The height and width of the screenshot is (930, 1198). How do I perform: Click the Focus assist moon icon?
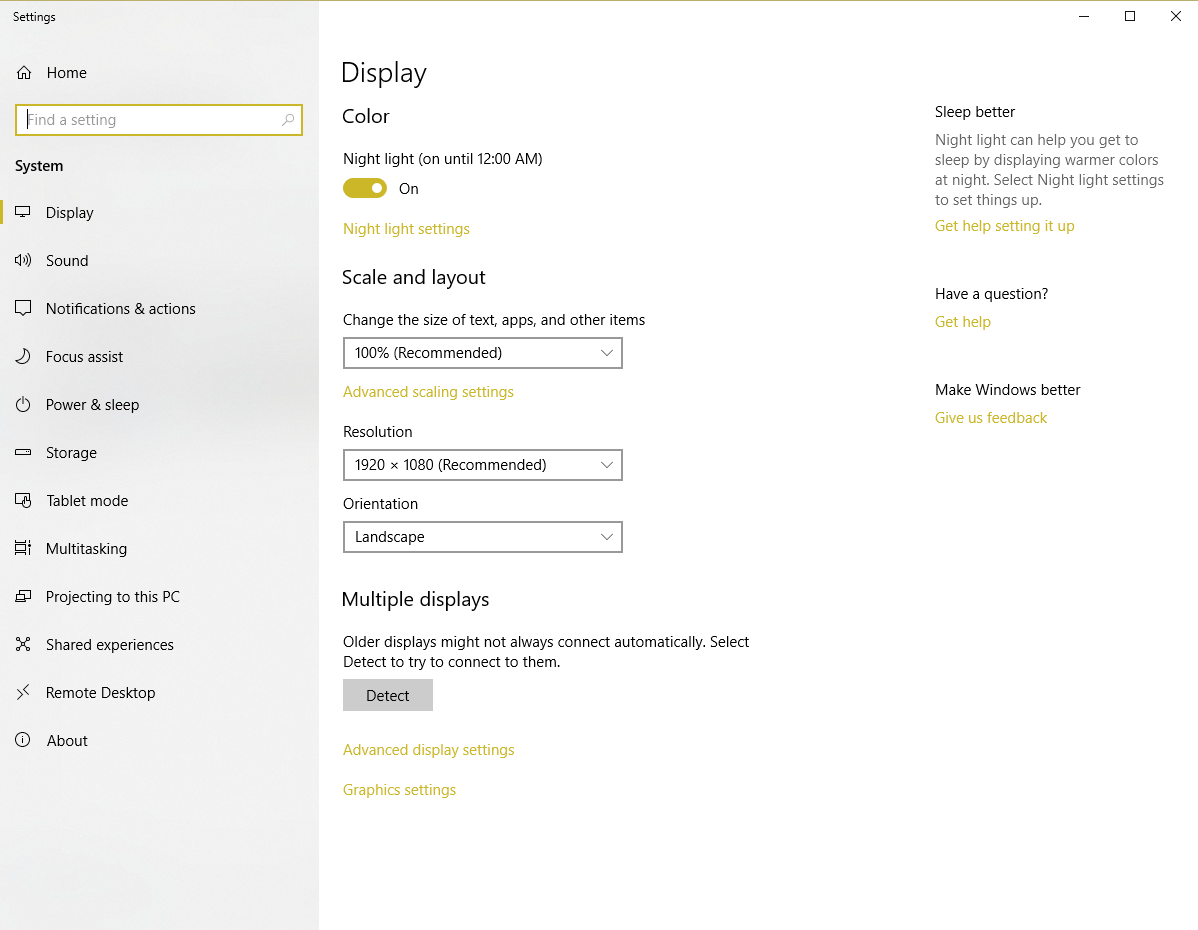(x=23, y=357)
